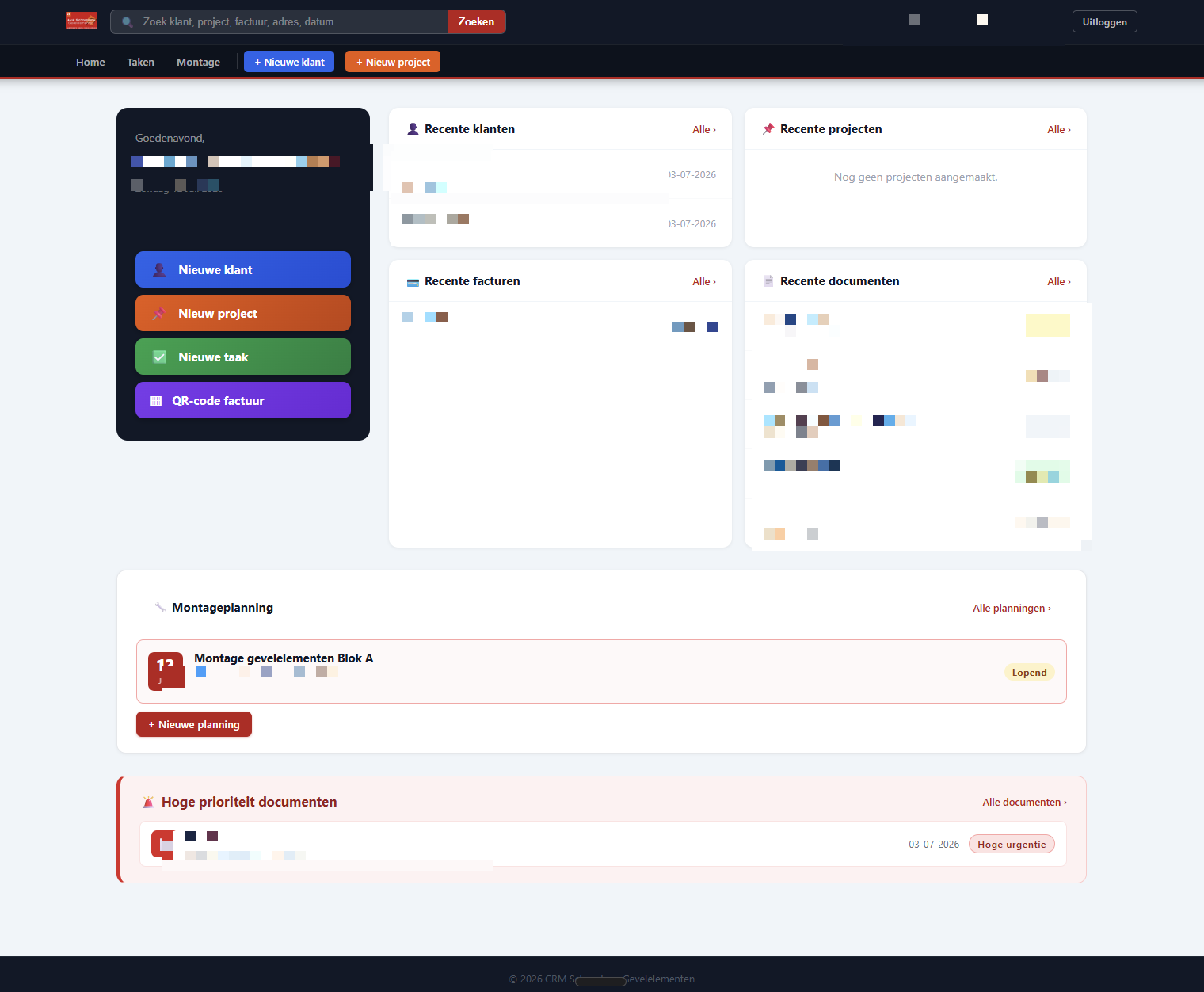Click the checkmark icon on Nieuwe taak

pyautogui.click(x=159, y=357)
